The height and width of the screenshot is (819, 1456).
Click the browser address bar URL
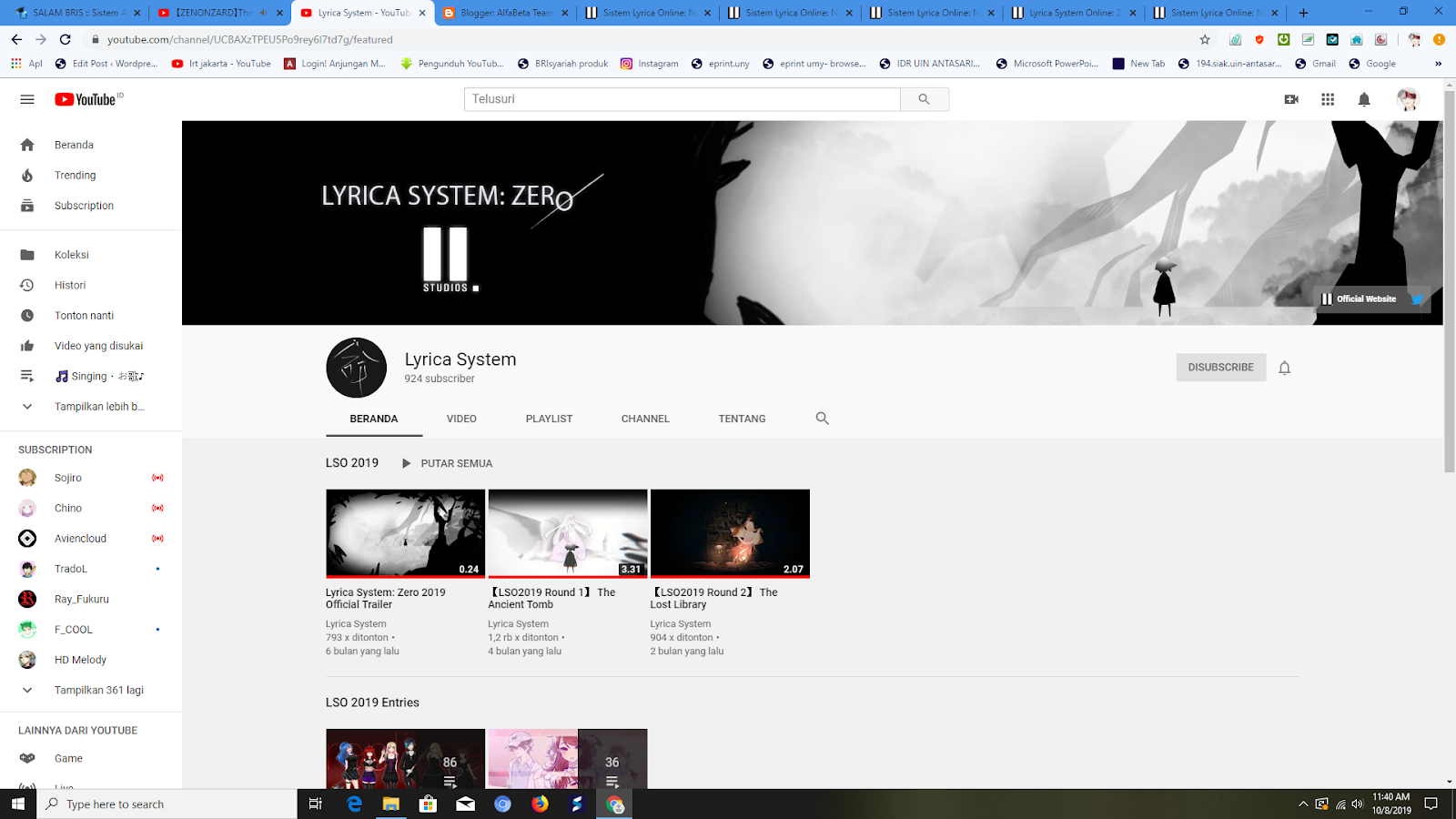(250, 39)
